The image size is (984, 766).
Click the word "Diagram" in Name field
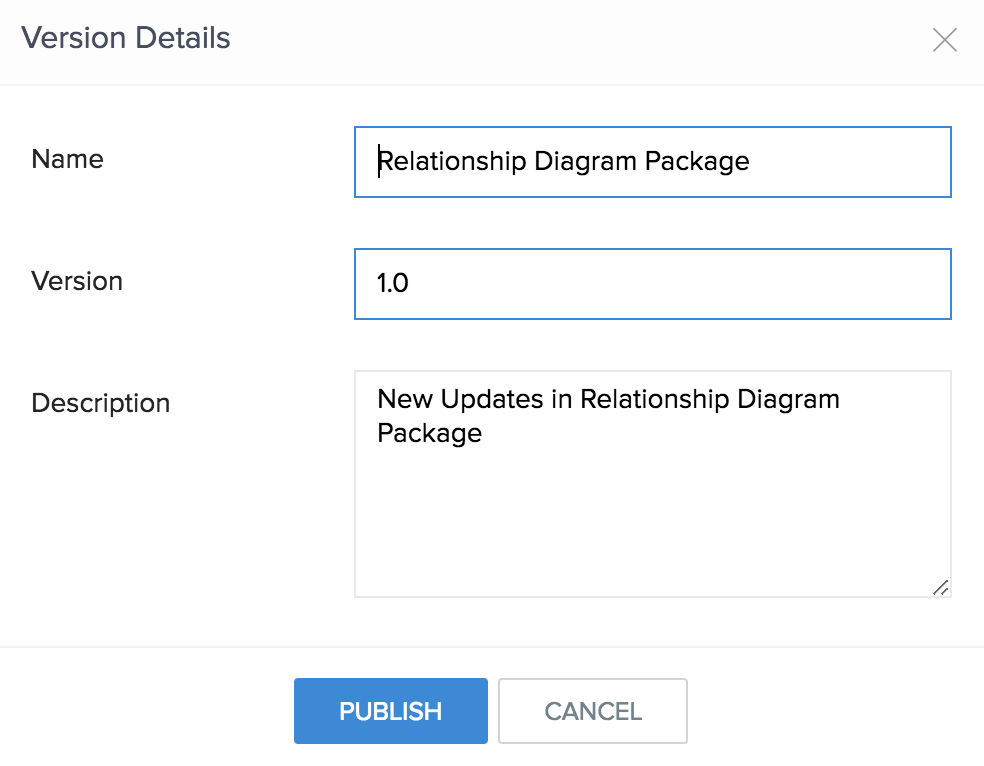585,161
